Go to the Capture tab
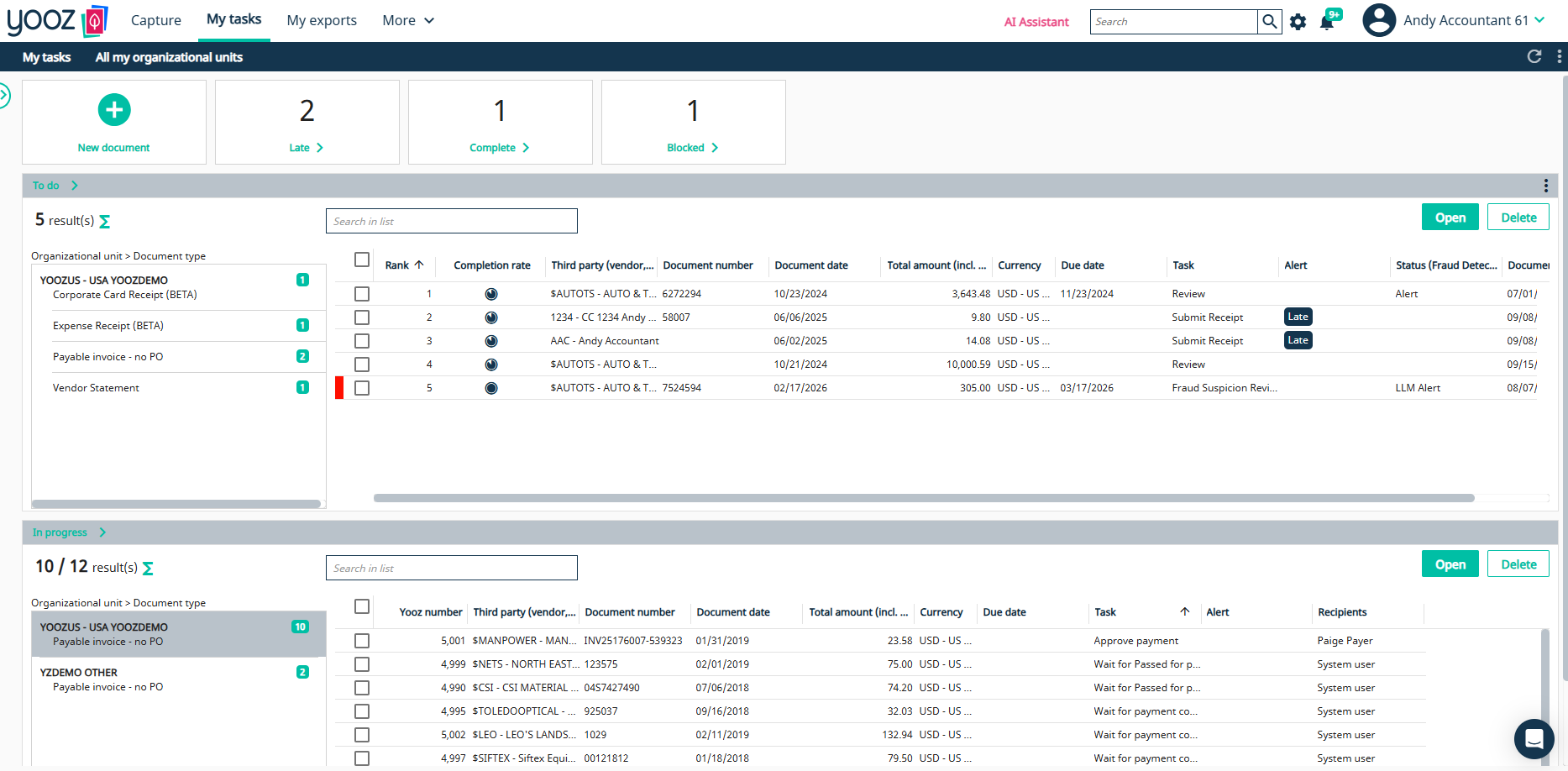 (x=156, y=20)
